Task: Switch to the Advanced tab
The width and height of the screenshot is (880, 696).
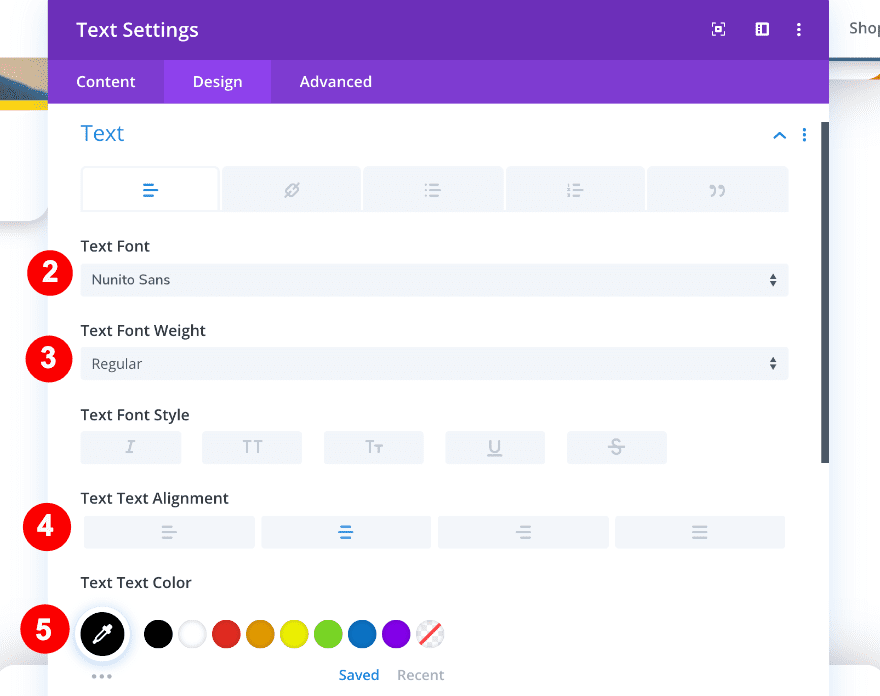Action: 336,82
